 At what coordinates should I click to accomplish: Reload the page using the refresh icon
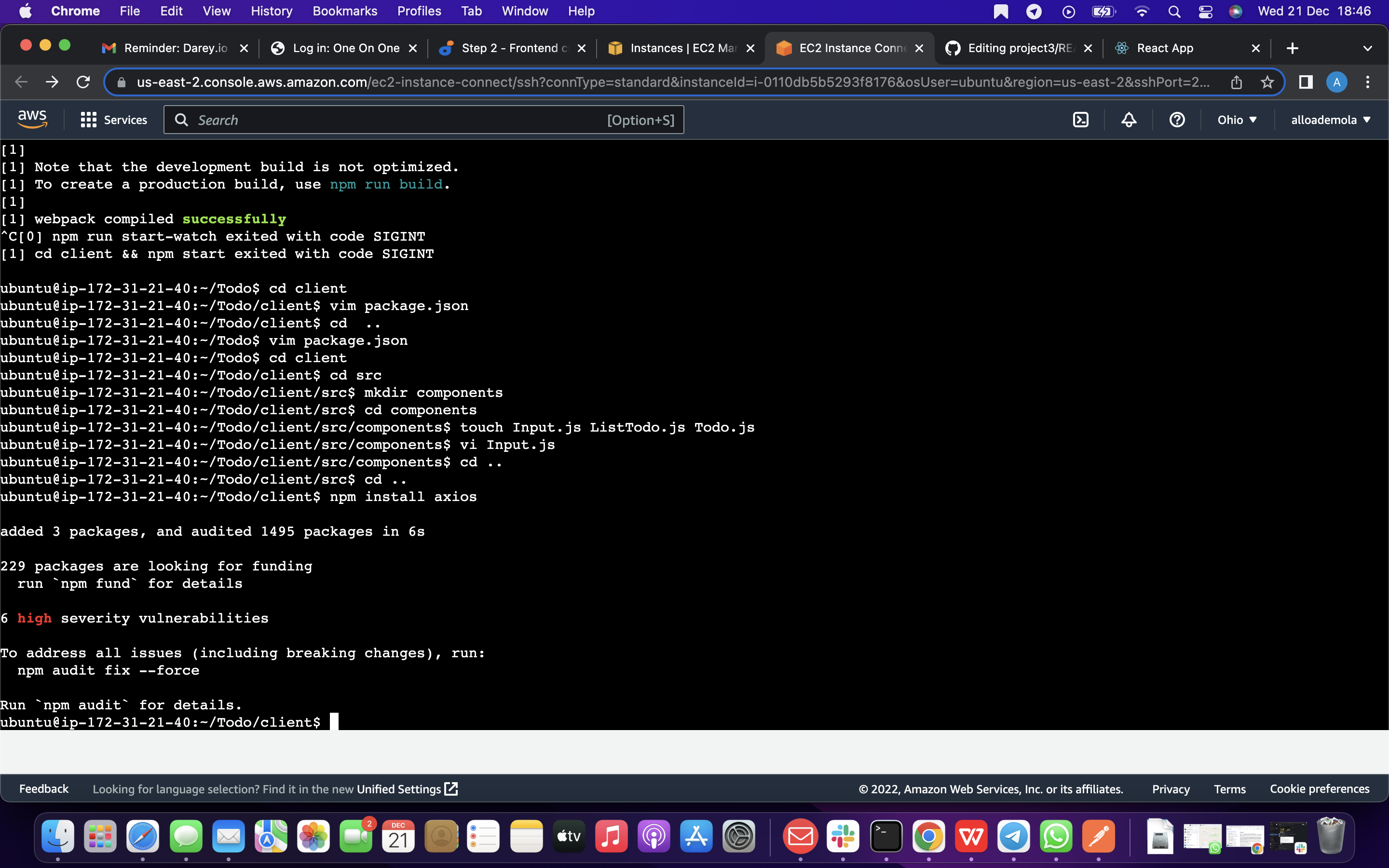(x=82, y=82)
